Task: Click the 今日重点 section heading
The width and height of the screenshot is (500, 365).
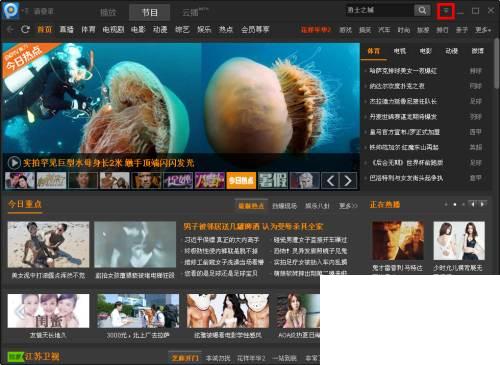Action: (x=25, y=204)
